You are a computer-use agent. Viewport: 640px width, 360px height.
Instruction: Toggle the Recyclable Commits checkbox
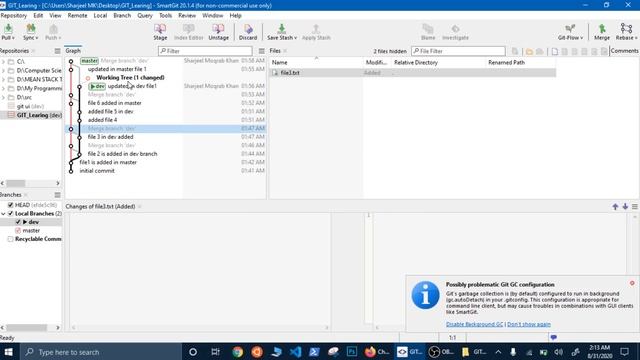[x=11, y=239]
